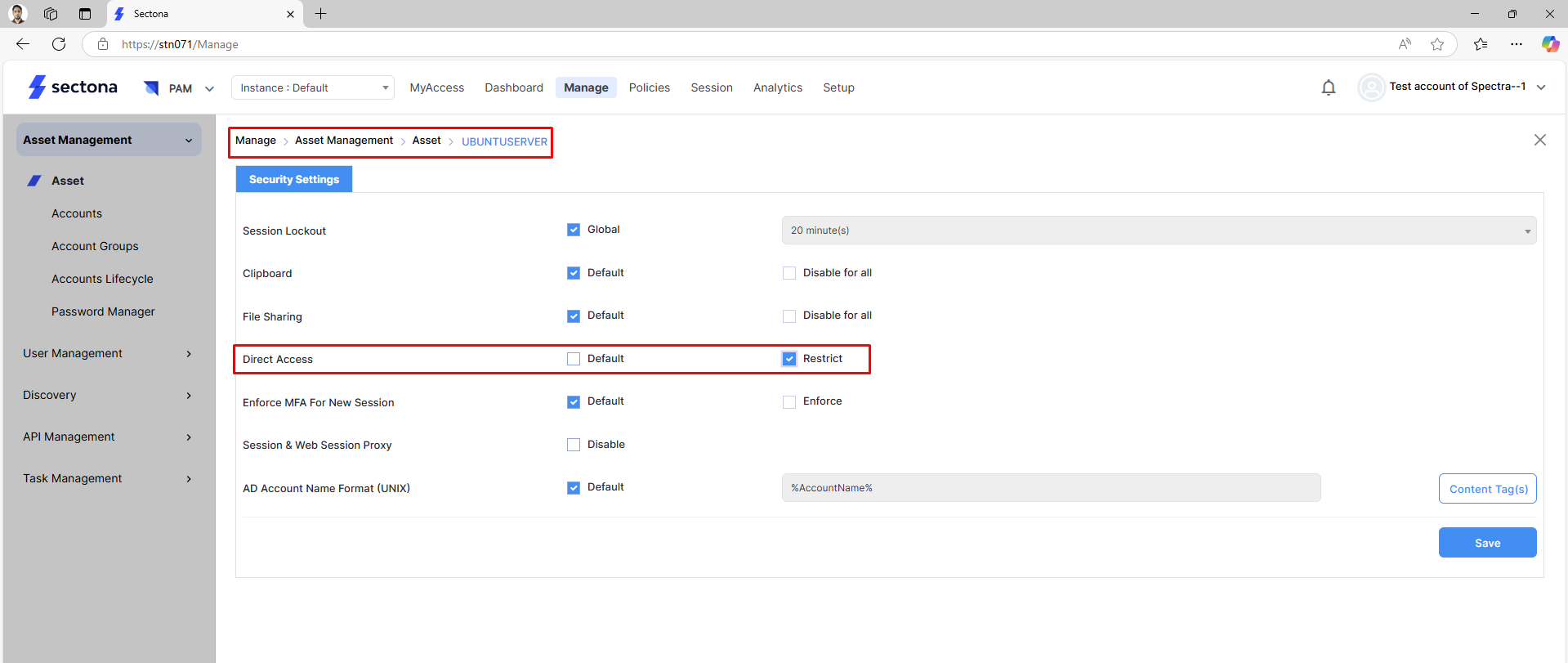Screen dimensions: 1568x663
Task: Open Accounts in the sidebar
Action: 77,213
